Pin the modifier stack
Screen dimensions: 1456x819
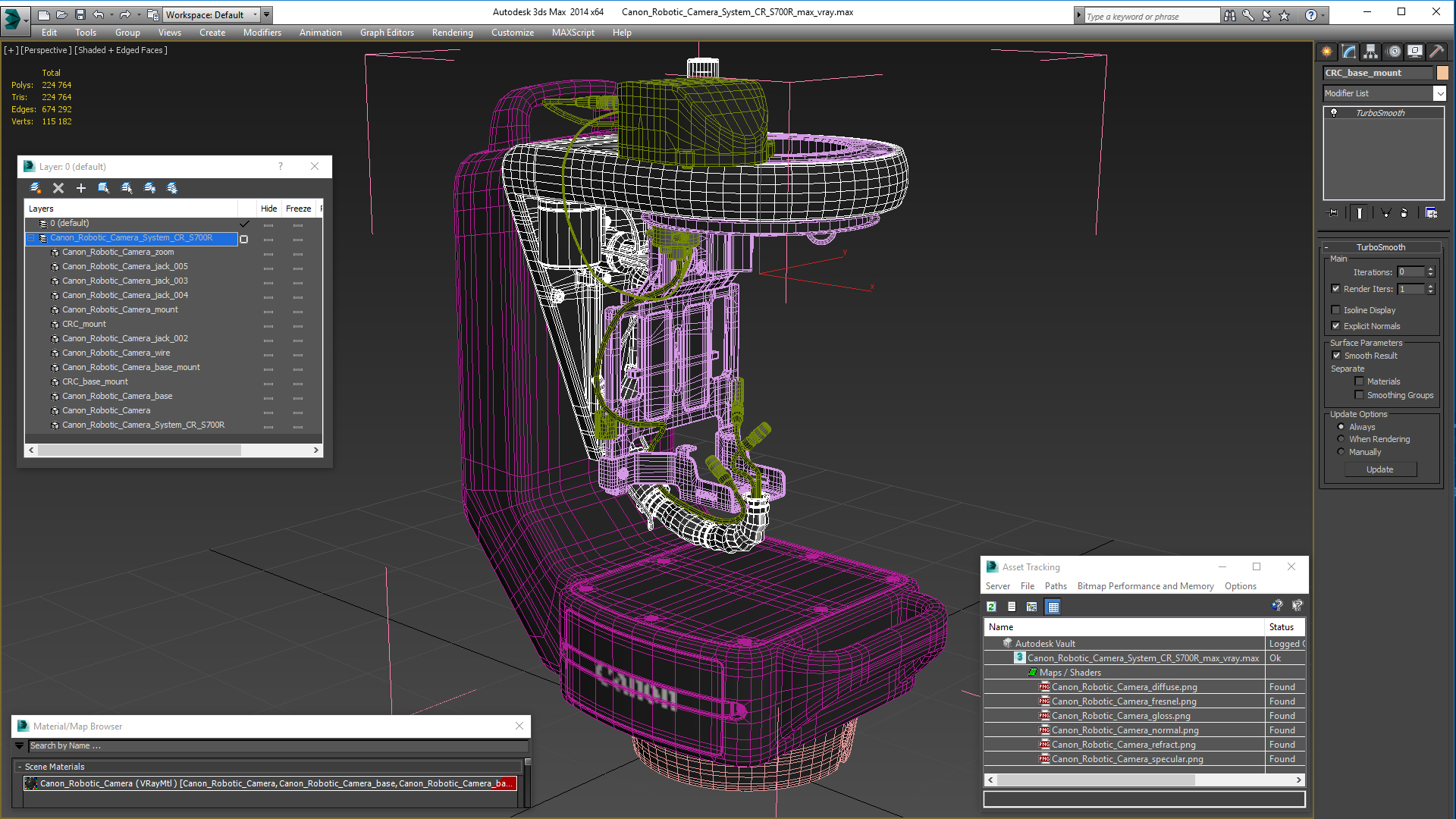tap(1332, 213)
